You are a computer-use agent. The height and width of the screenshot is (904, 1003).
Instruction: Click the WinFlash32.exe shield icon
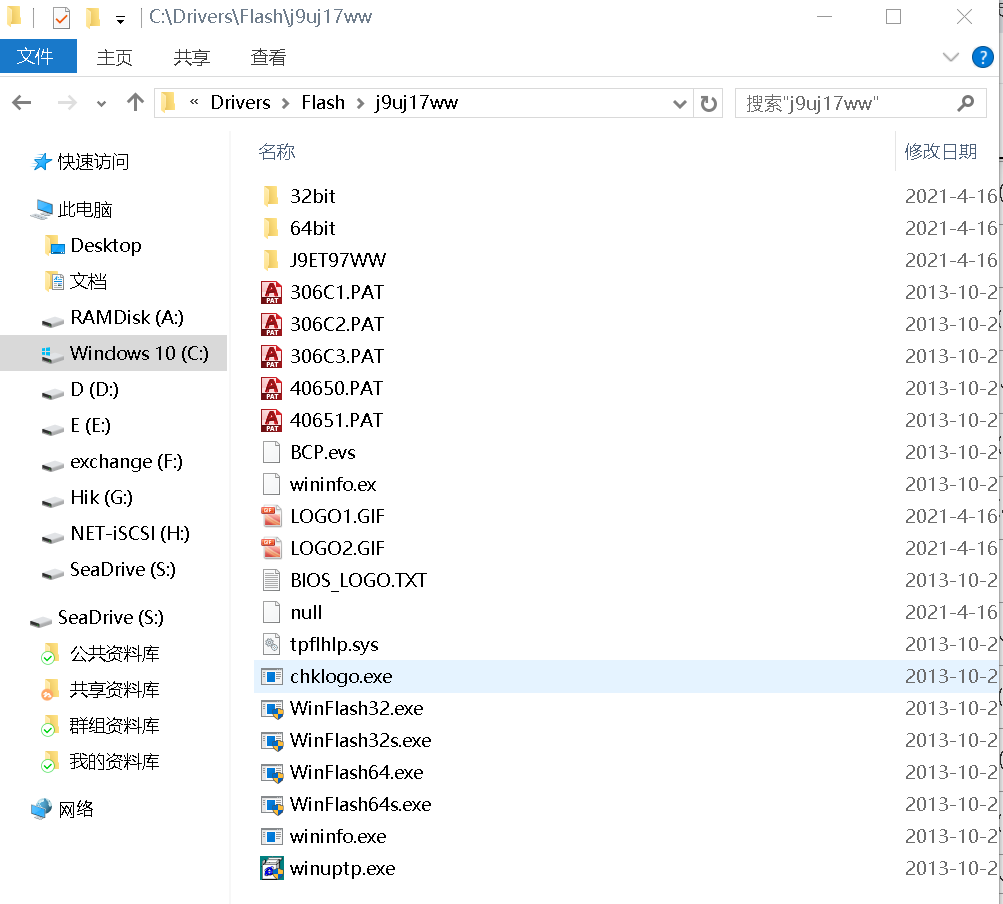[272, 709]
